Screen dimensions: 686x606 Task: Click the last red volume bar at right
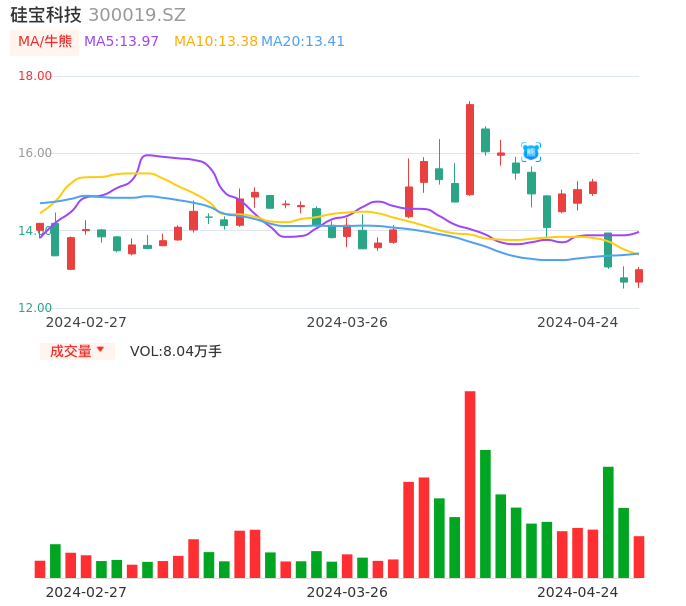click(639, 557)
